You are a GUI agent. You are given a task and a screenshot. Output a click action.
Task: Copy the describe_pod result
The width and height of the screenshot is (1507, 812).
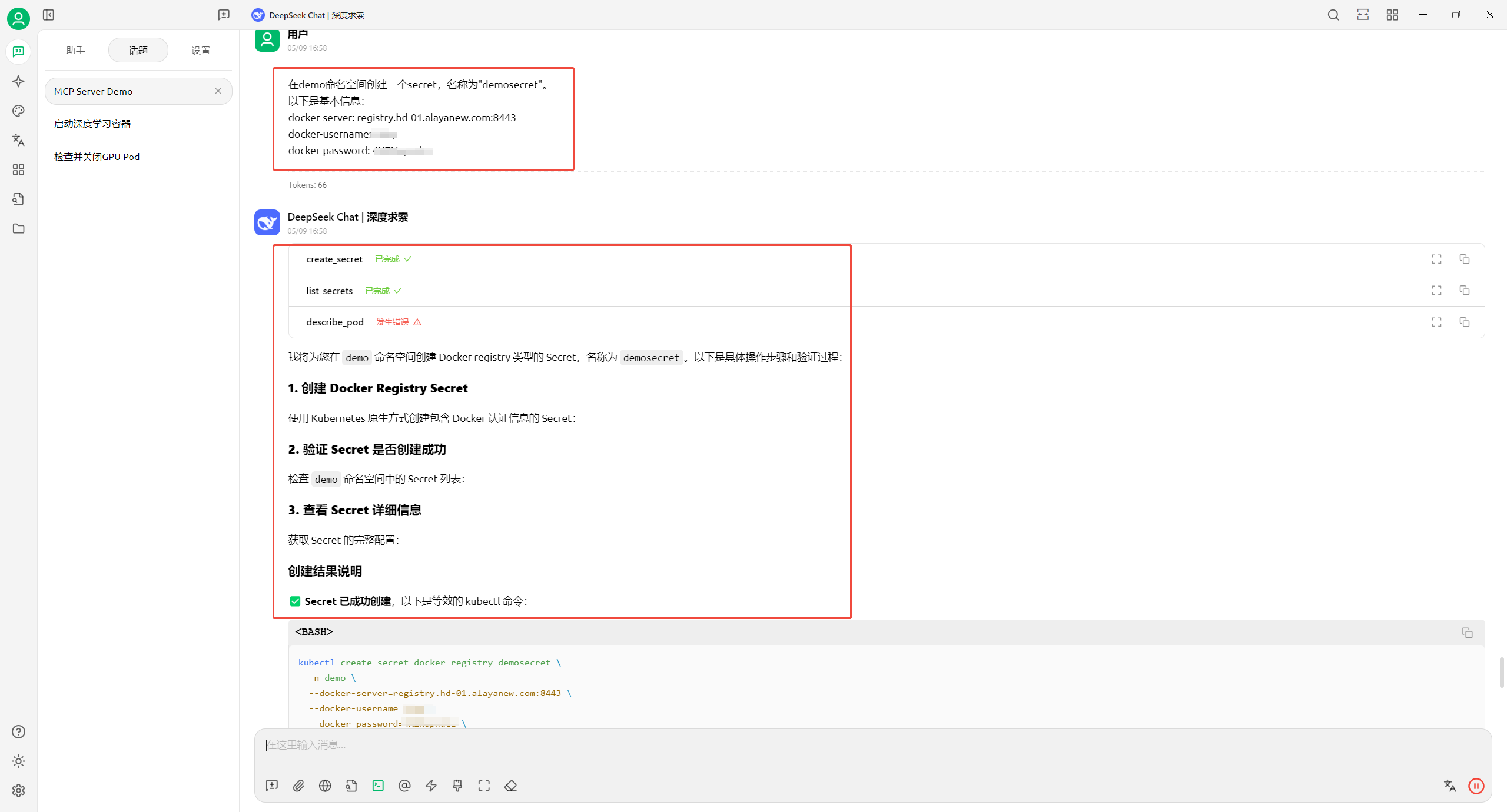1465,322
